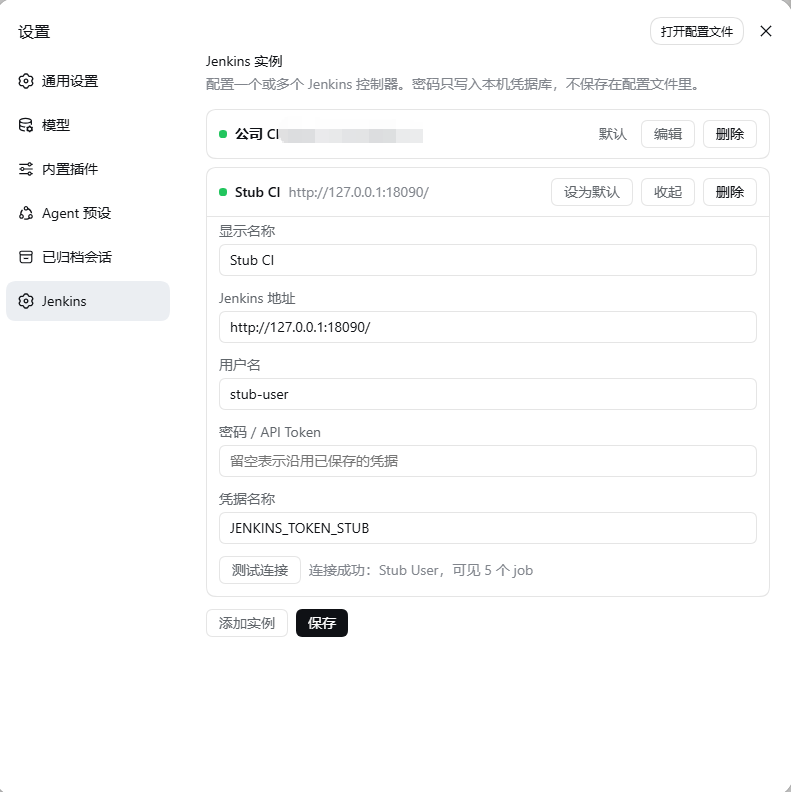Open 通用设置 settings section
The width and height of the screenshot is (791, 792).
point(88,81)
